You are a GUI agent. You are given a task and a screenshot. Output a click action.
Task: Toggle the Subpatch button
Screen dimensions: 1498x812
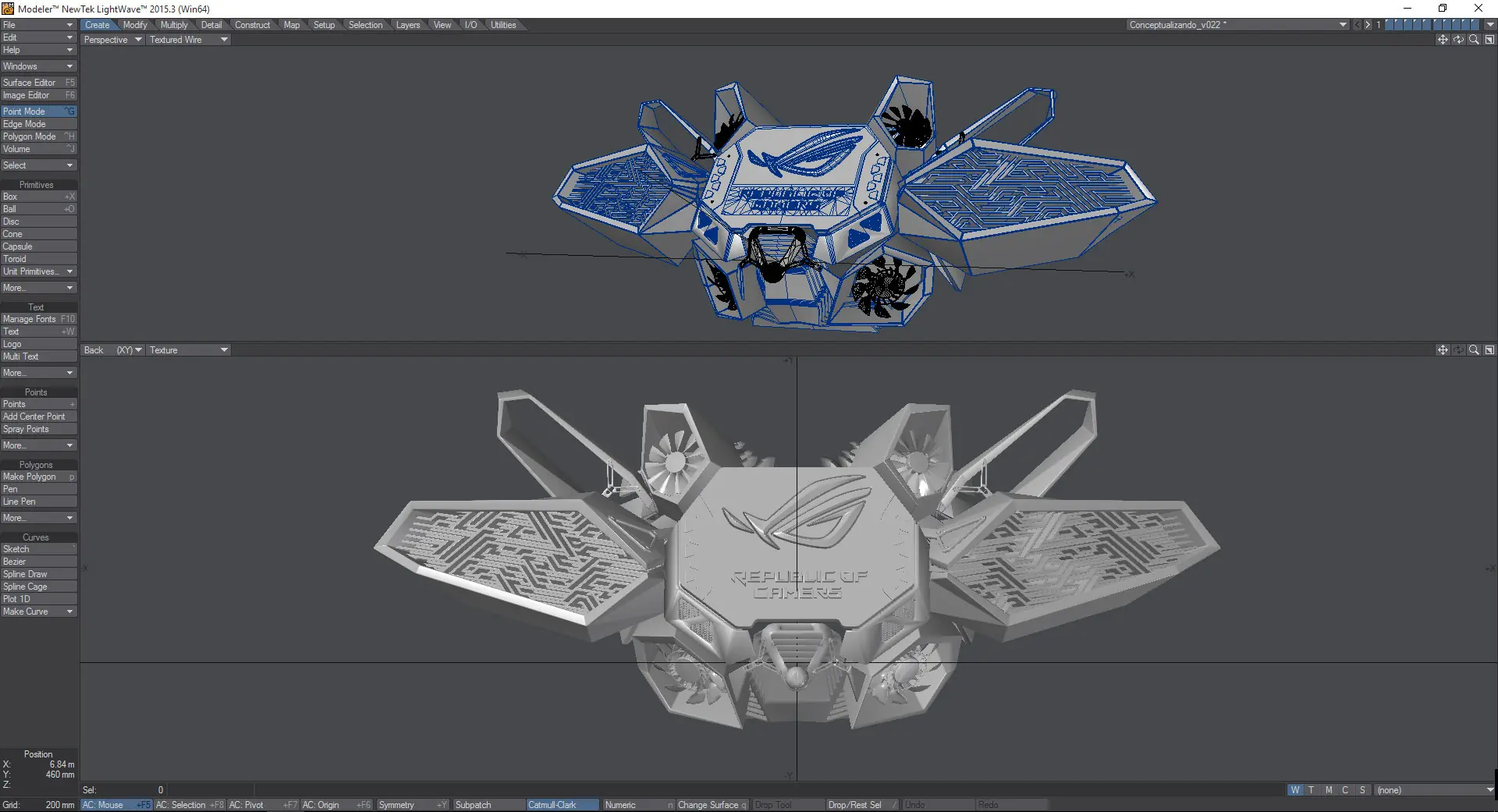(x=488, y=805)
